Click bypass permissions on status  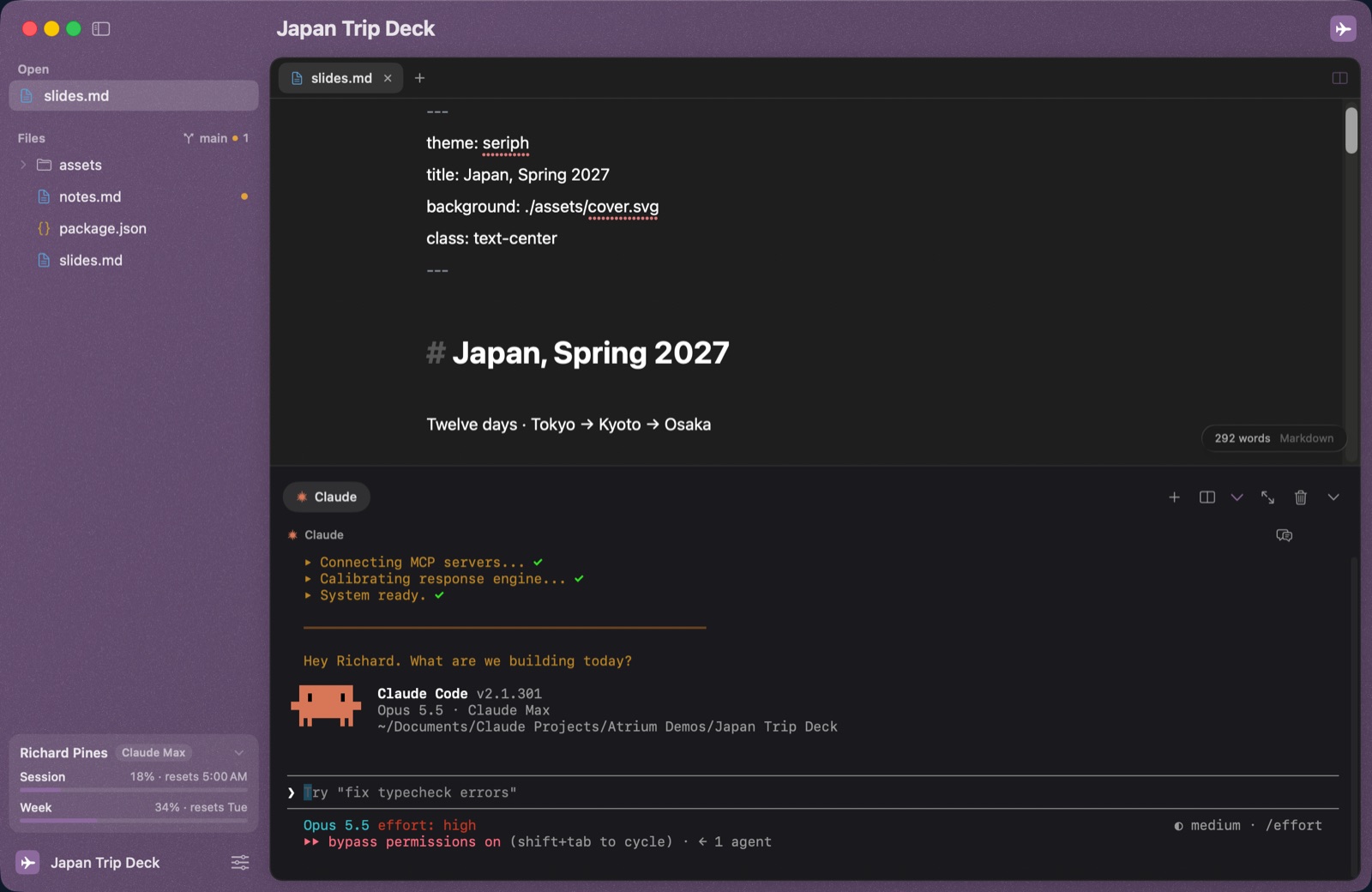pos(402,842)
